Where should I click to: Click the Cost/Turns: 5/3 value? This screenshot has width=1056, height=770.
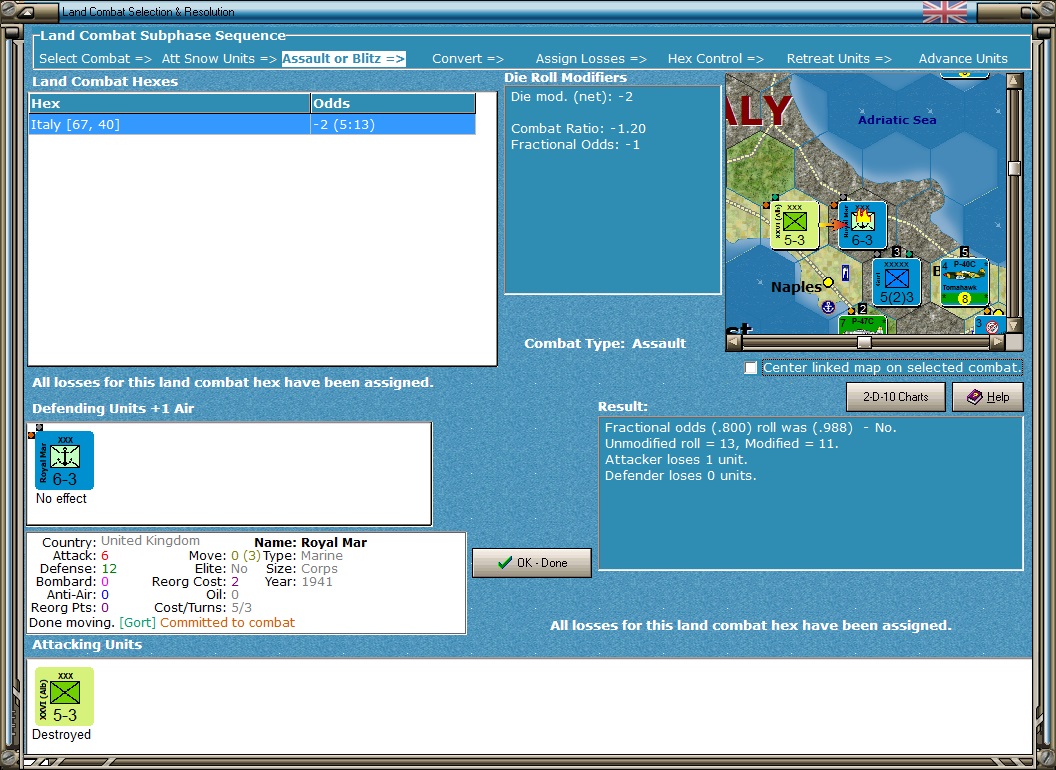coord(241,608)
